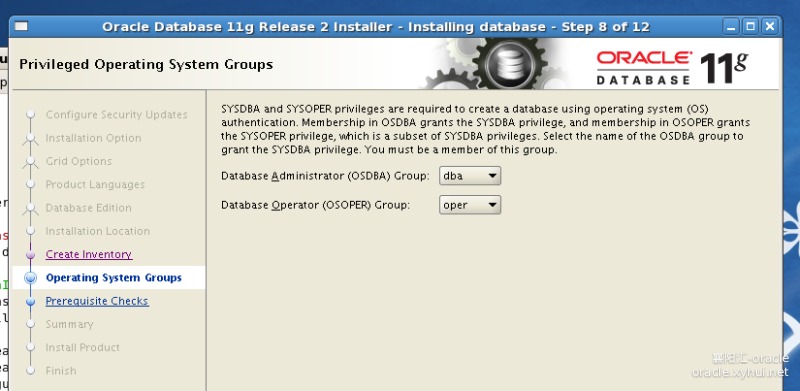Click the Database Edition step label
This screenshot has width=800, height=391.
pyautogui.click(x=88, y=208)
